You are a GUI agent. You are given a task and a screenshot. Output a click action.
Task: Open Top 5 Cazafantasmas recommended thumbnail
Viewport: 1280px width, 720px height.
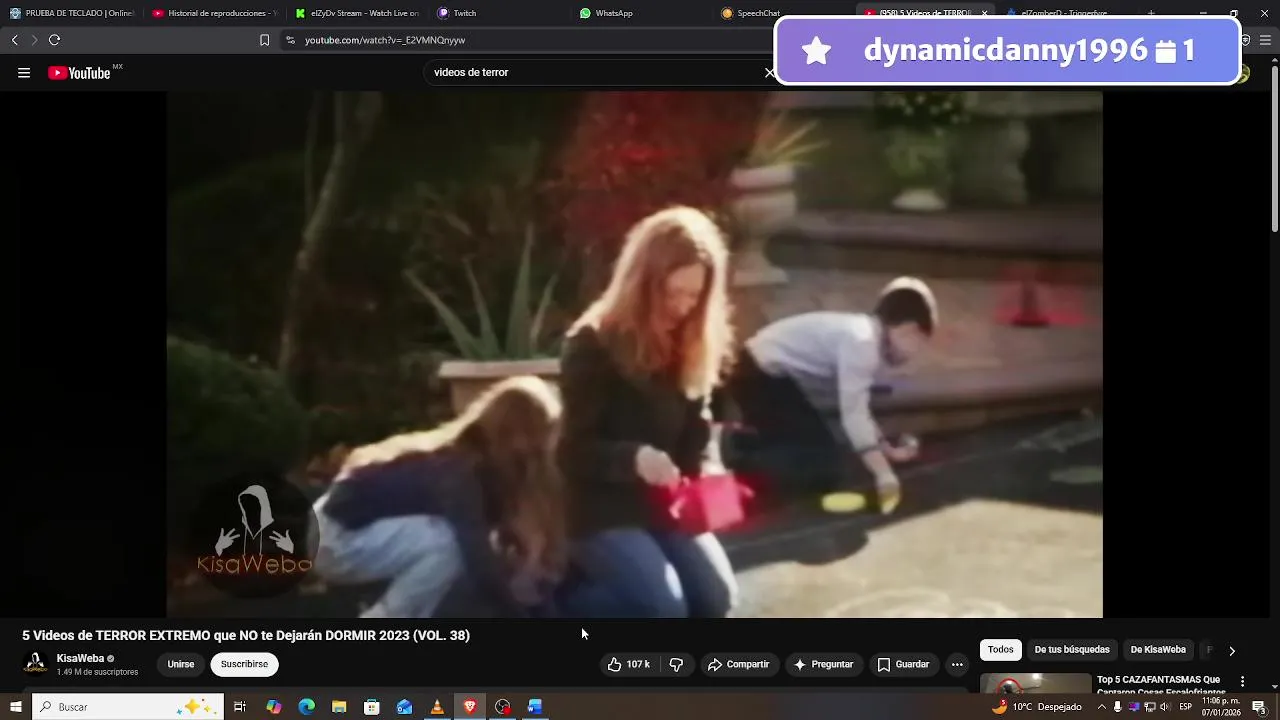click(1035, 684)
